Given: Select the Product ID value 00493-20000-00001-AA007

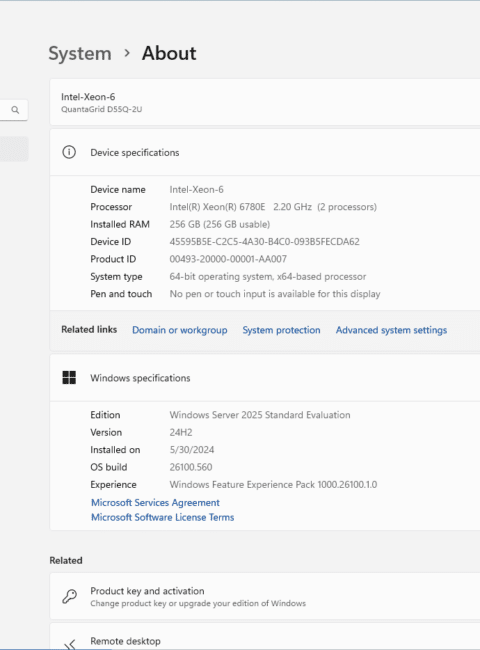Looking at the screenshot, I should point(228,259).
